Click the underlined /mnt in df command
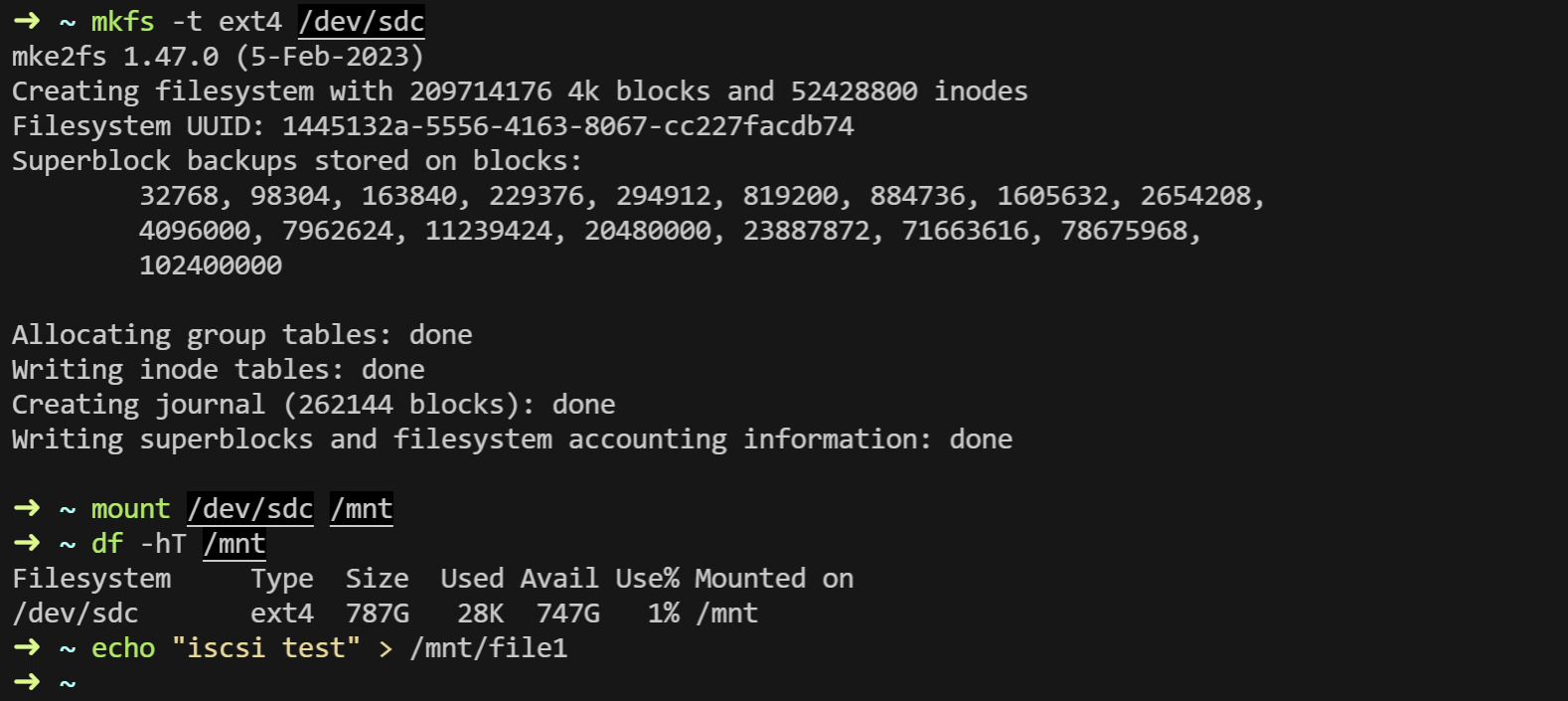The width and height of the screenshot is (1568, 701). click(235, 544)
